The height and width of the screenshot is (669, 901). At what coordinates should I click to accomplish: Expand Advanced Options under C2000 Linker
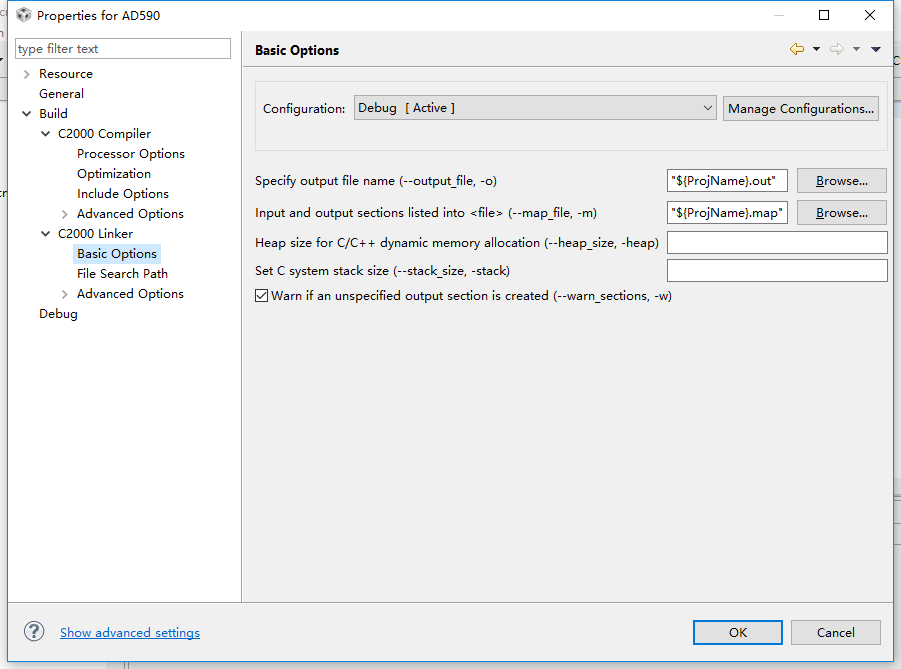pyautogui.click(x=65, y=294)
